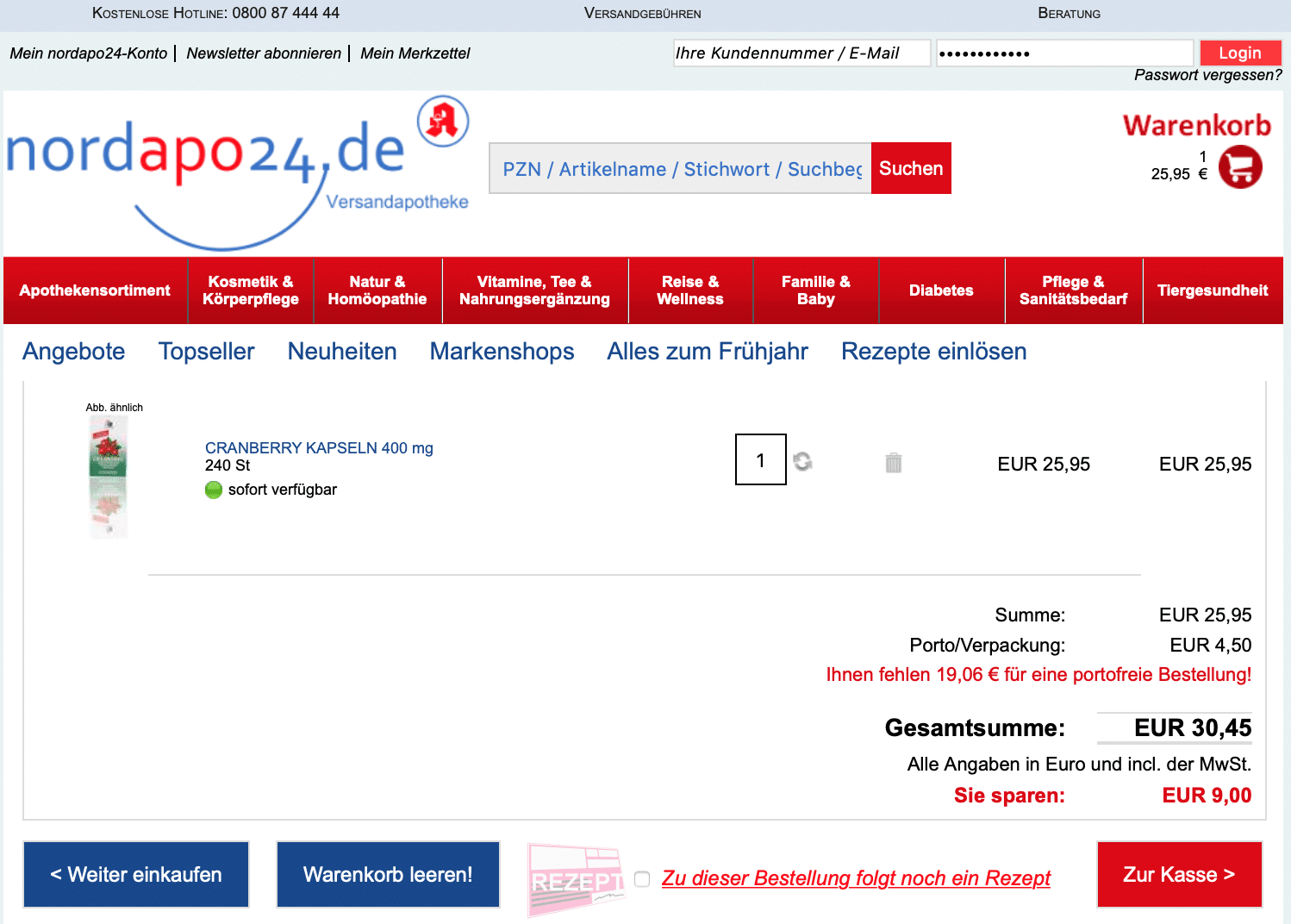Click the quantity refresh icon

coord(802,461)
